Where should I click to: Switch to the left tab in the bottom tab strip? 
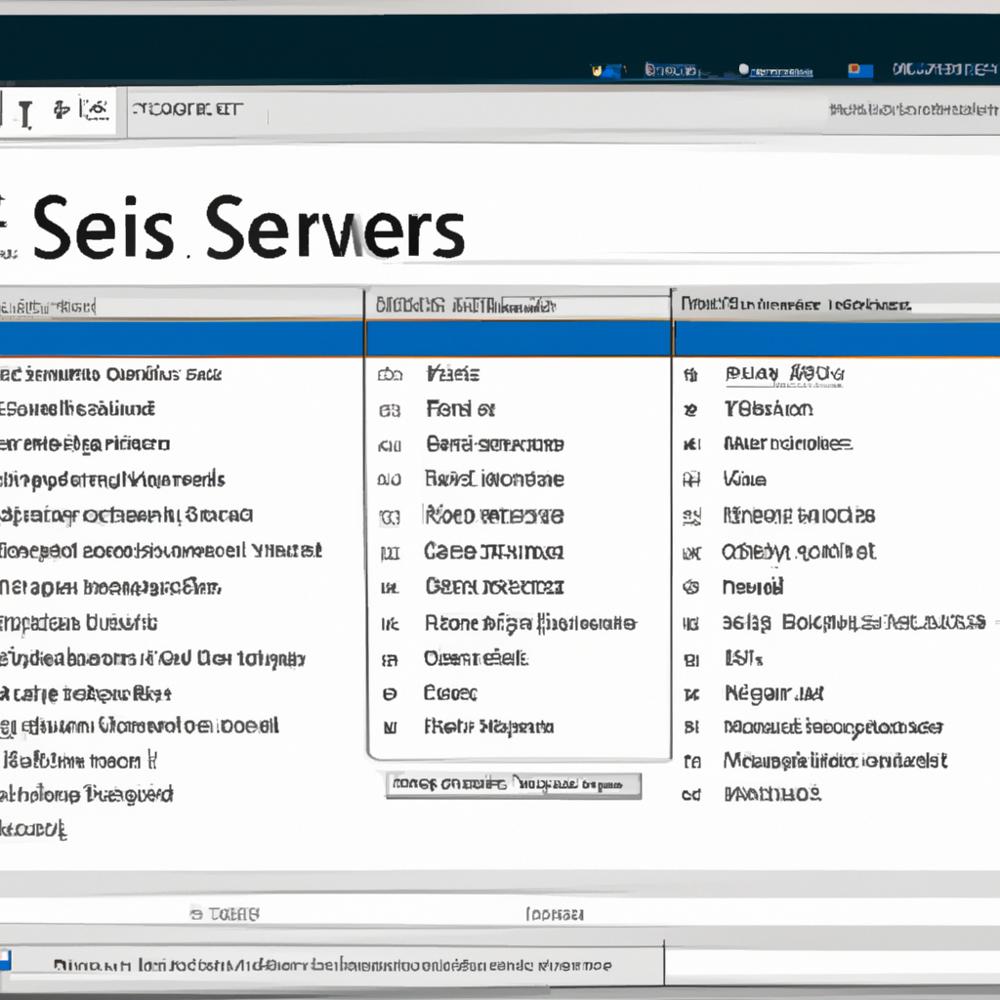(x=225, y=913)
